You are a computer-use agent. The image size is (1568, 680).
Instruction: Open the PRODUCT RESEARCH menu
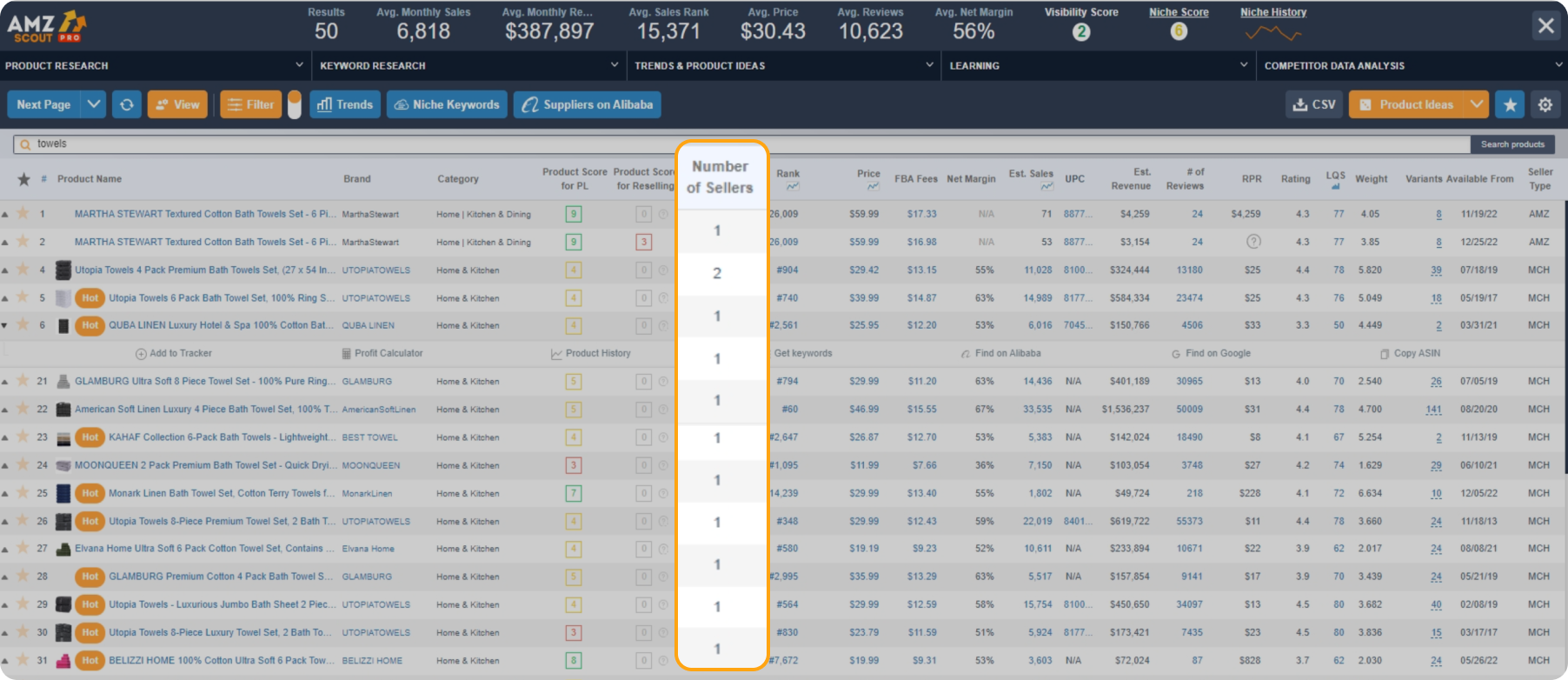click(x=155, y=65)
